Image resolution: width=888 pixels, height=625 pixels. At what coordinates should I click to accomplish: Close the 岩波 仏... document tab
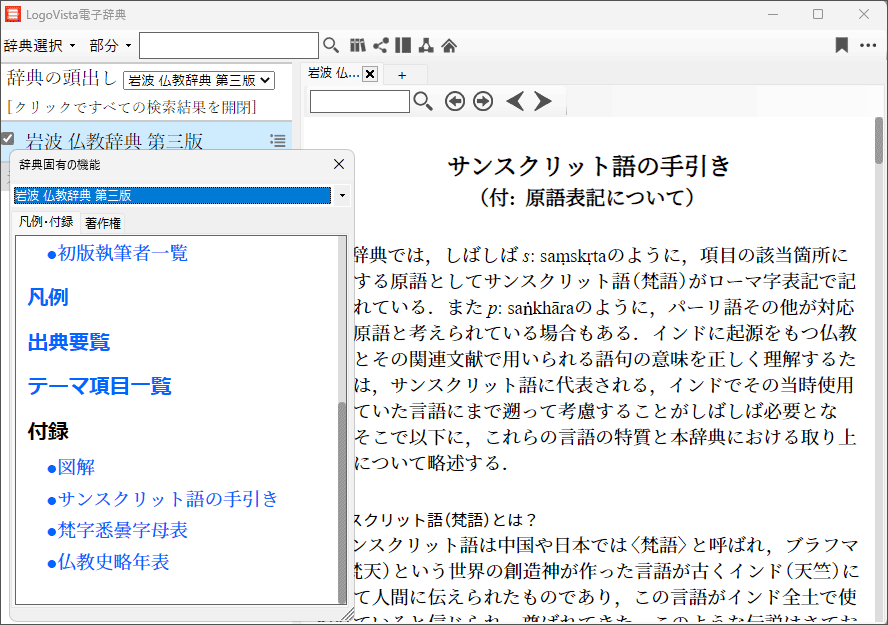pos(370,74)
